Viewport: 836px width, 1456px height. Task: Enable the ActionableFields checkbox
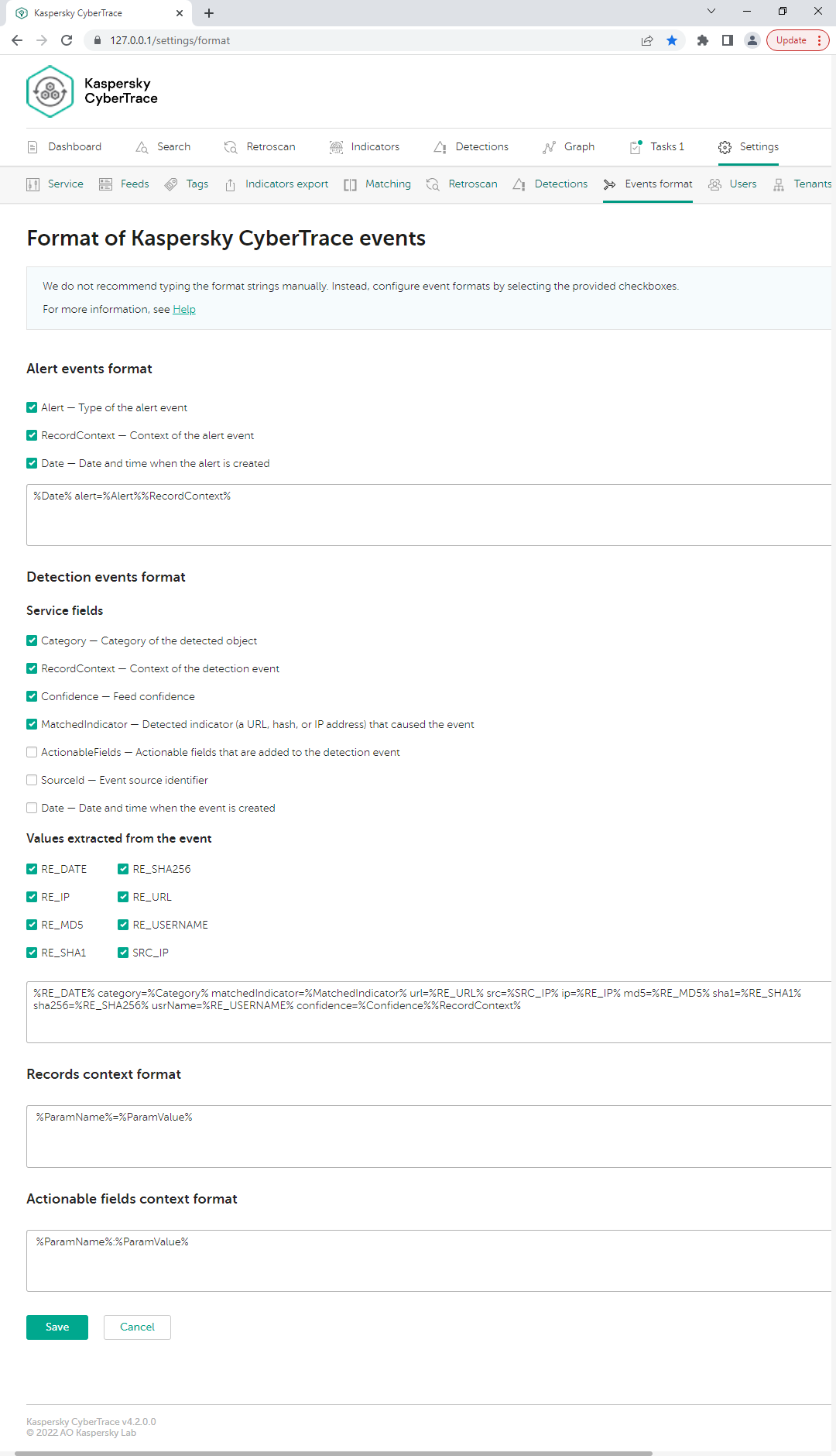click(32, 752)
